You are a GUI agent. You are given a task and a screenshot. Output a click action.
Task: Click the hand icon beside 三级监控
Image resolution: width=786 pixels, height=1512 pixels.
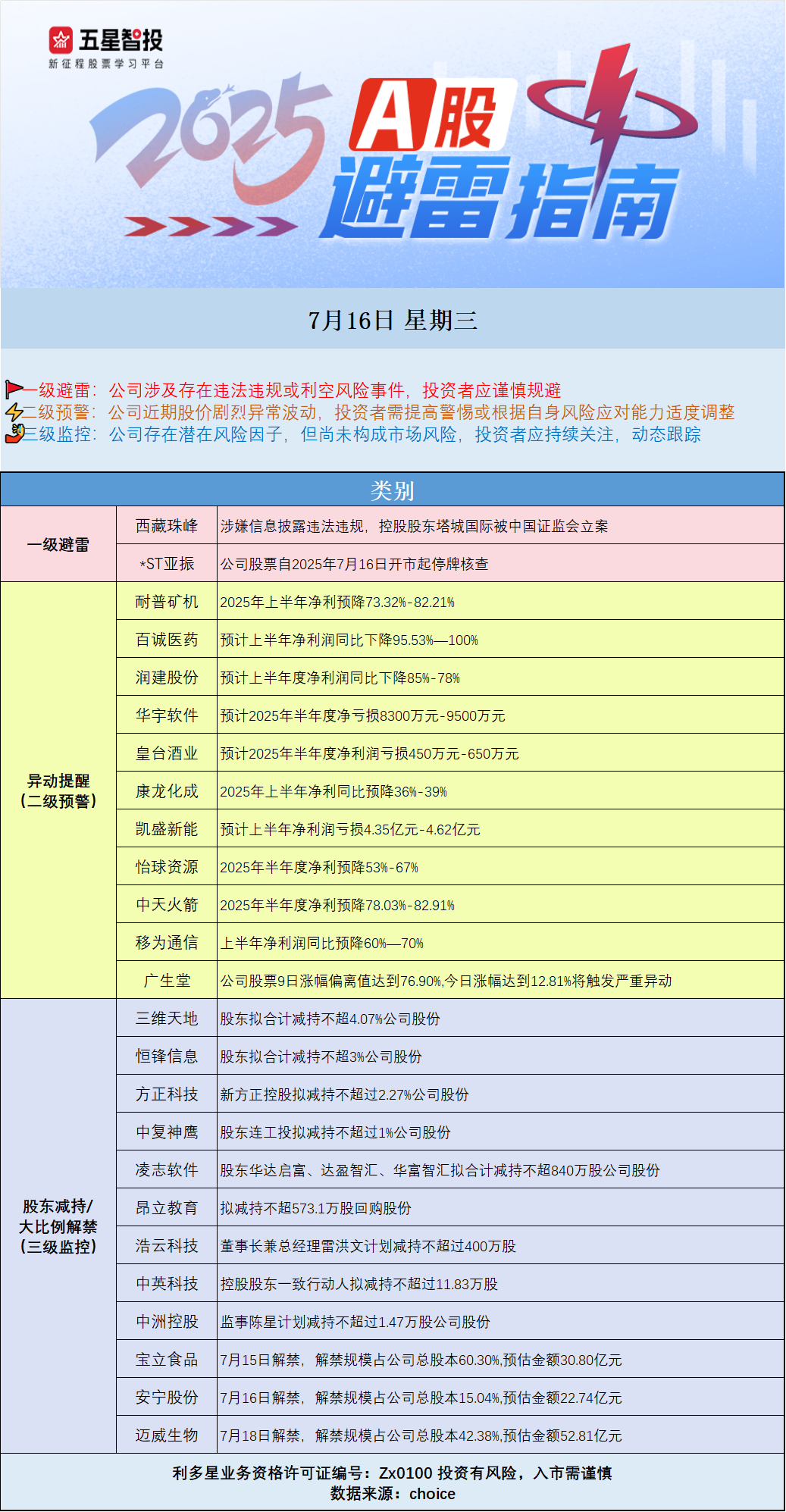pyautogui.click(x=14, y=434)
